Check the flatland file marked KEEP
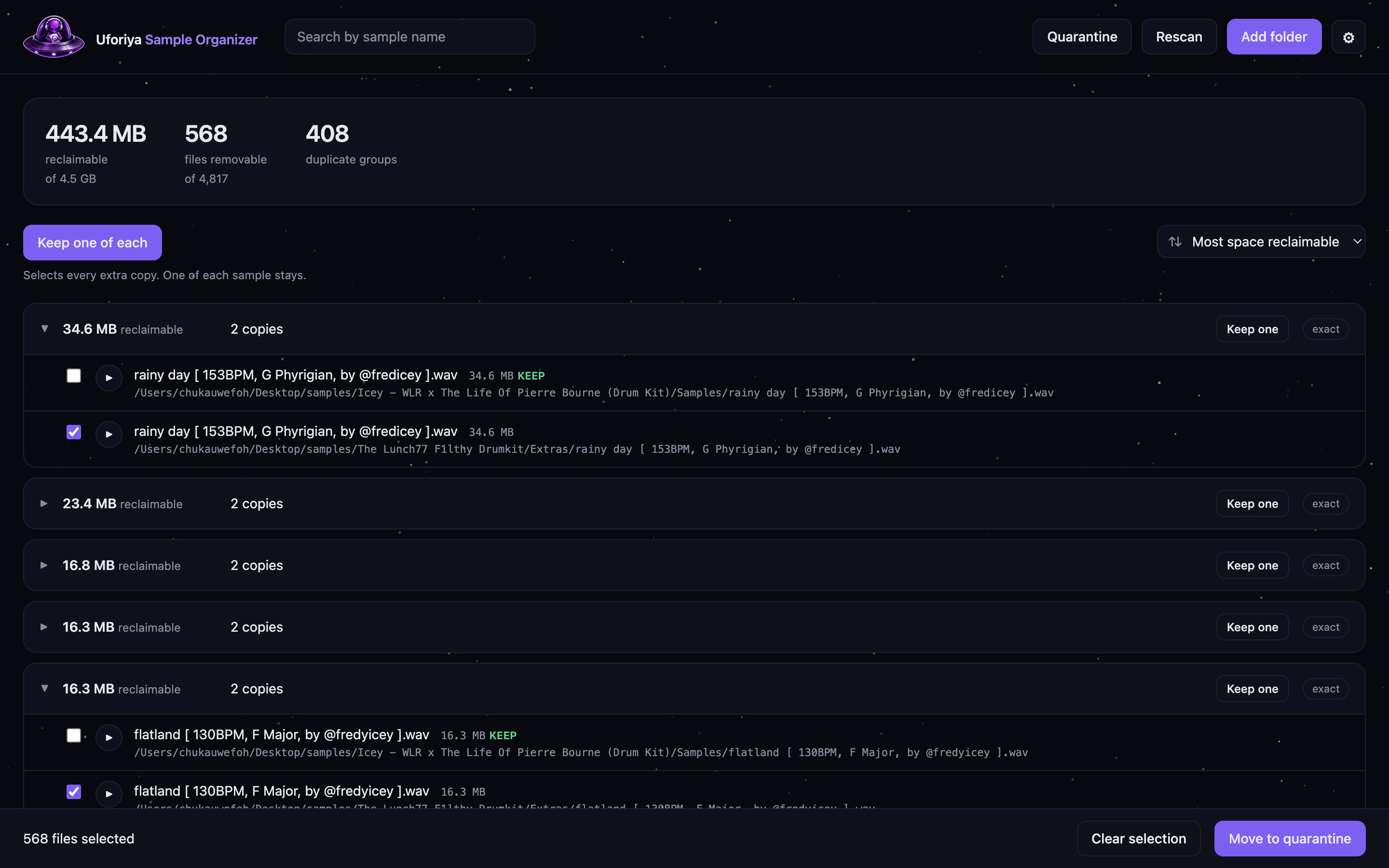This screenshot has width=1389, height=868. point(73,735)
